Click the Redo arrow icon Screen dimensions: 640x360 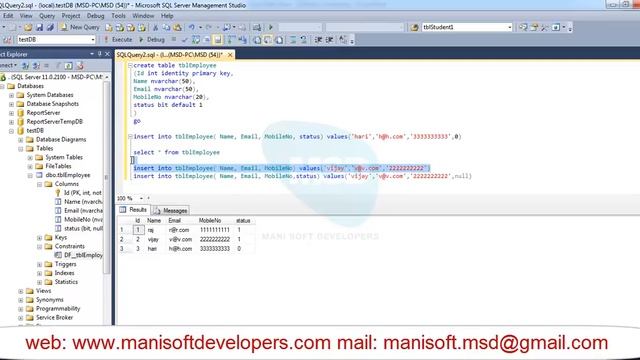tap(208, 27)
